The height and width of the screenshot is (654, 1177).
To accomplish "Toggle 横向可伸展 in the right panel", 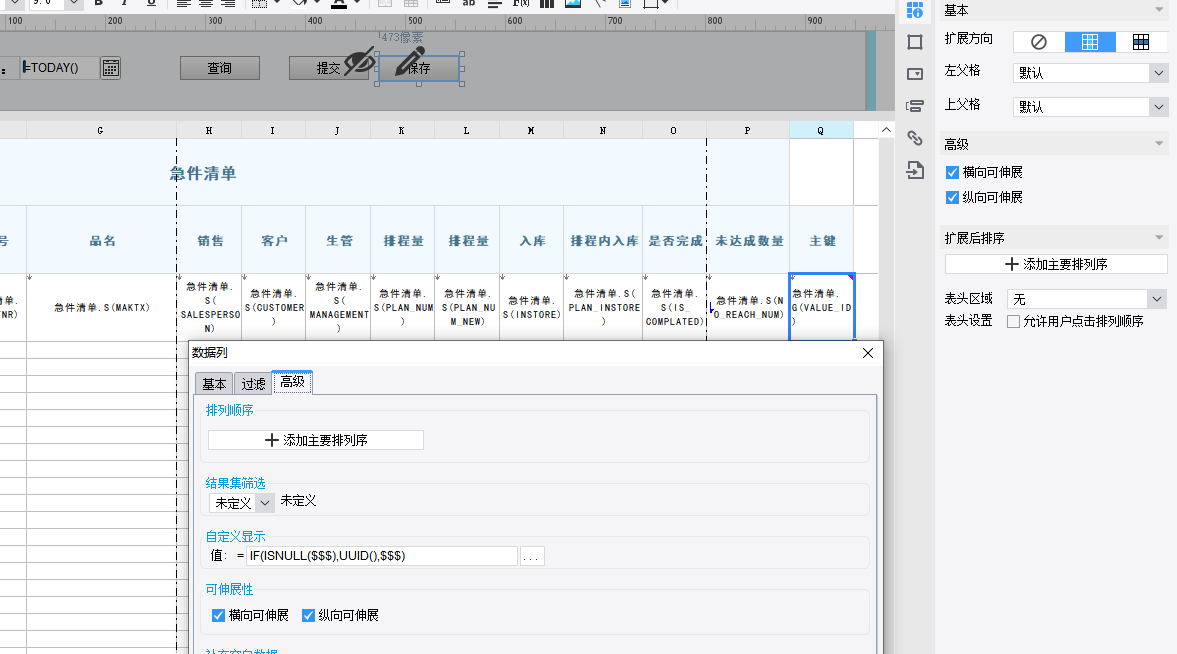I will point(953,173).
